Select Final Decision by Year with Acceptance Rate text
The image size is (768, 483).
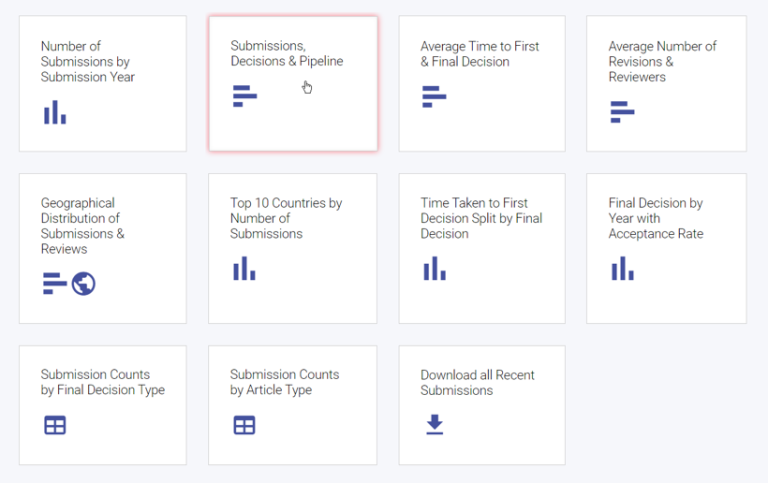click(x=656, y=218)
